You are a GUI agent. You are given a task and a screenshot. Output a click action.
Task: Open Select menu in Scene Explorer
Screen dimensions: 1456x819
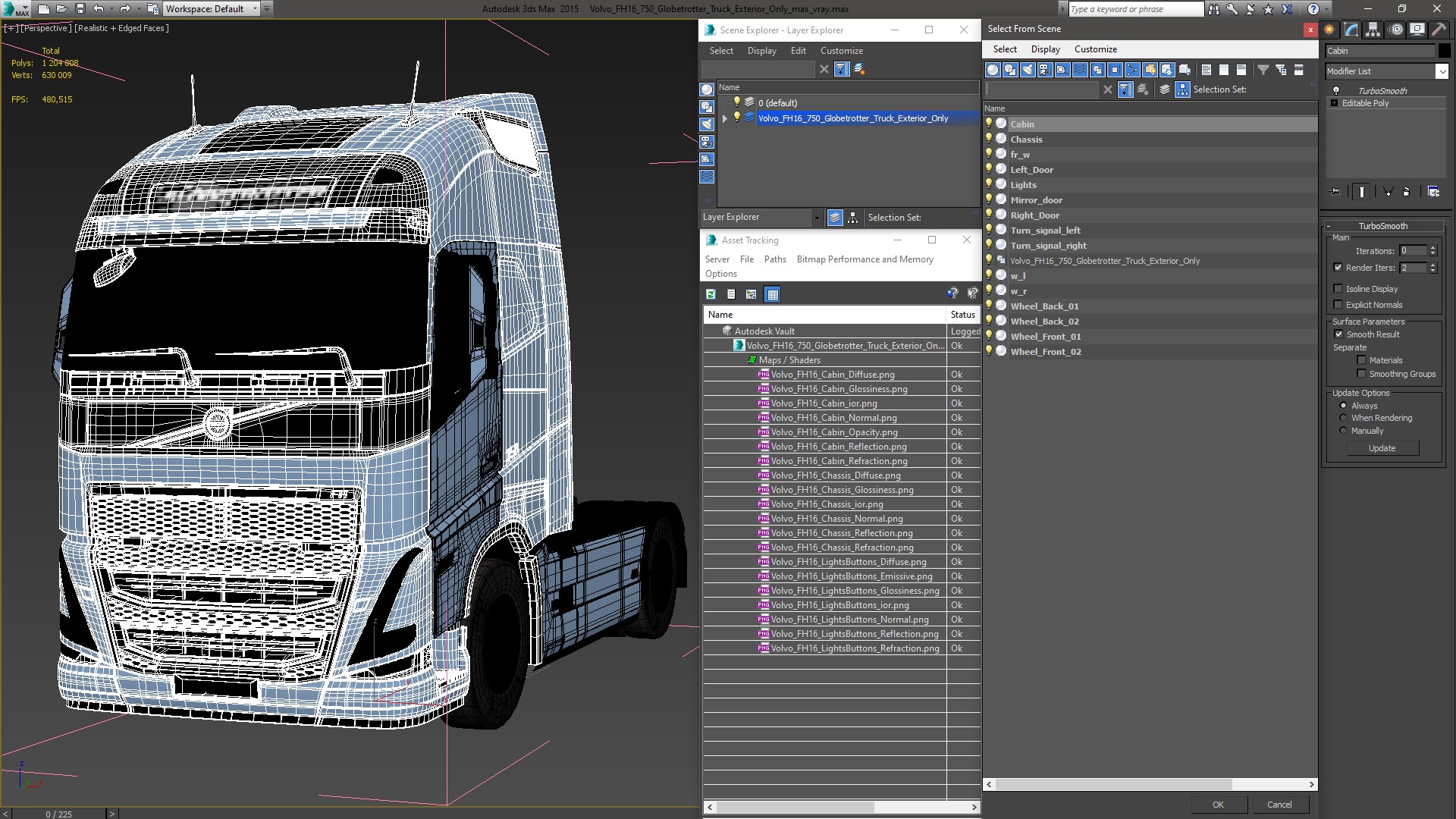[721, 51]
